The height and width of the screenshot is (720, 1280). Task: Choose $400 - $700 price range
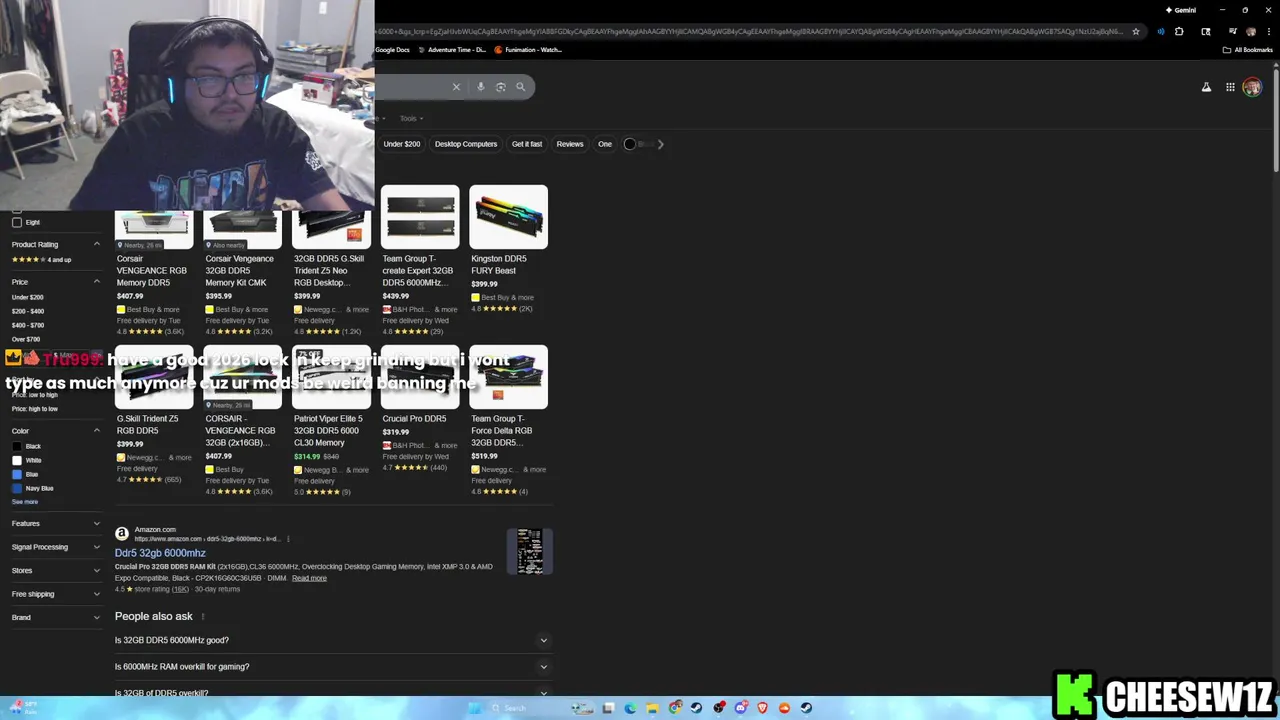(x=28, y=325)
